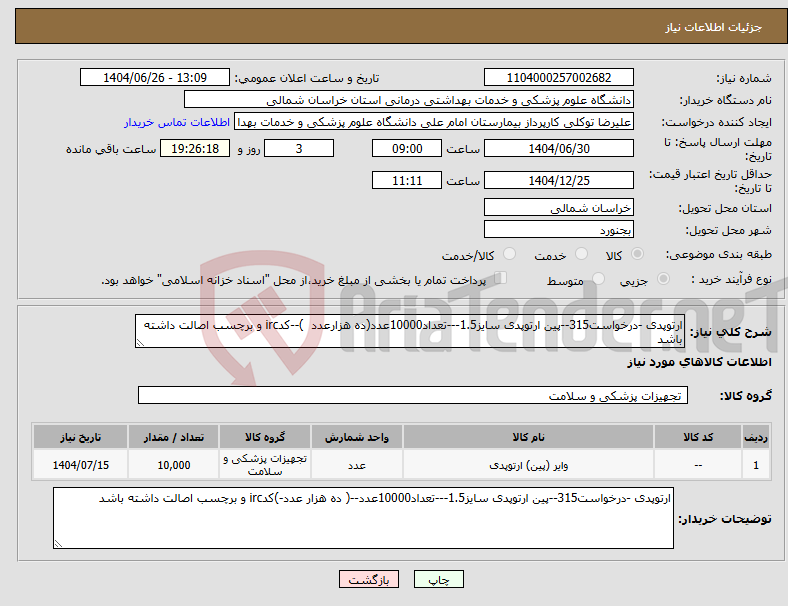Click the تاریخ نیاز column header
The height and width of the screenshot is (606, 788).
point(80,437)
